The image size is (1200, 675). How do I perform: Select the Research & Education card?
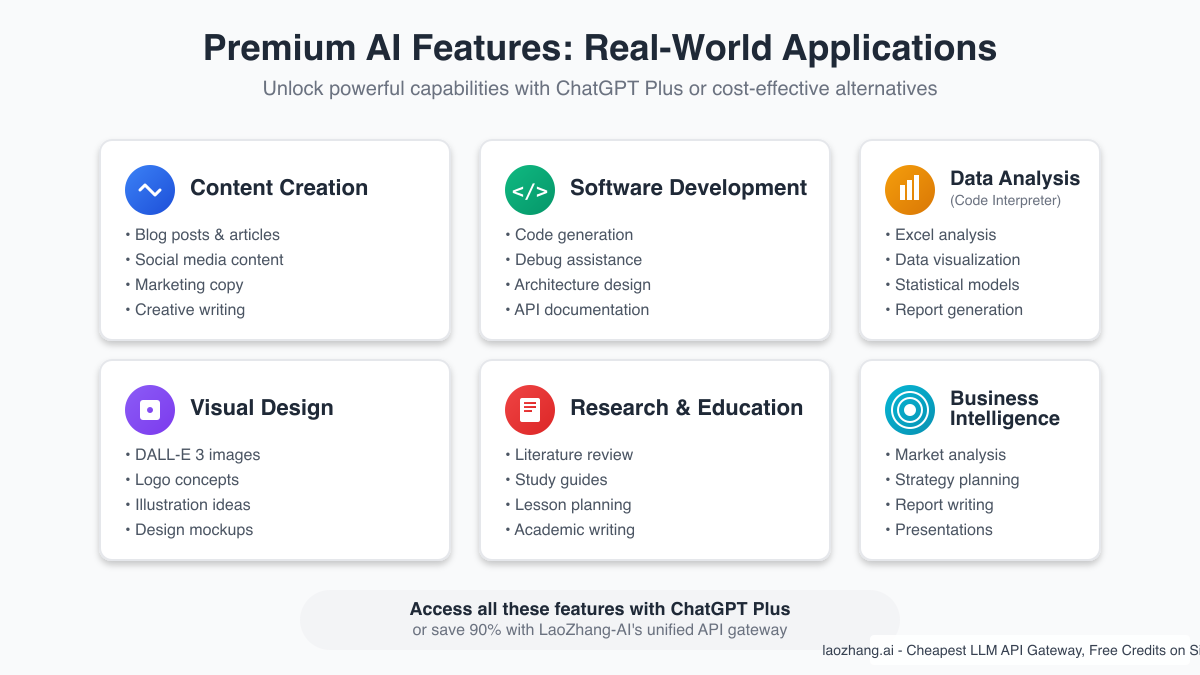click(654, 460)
